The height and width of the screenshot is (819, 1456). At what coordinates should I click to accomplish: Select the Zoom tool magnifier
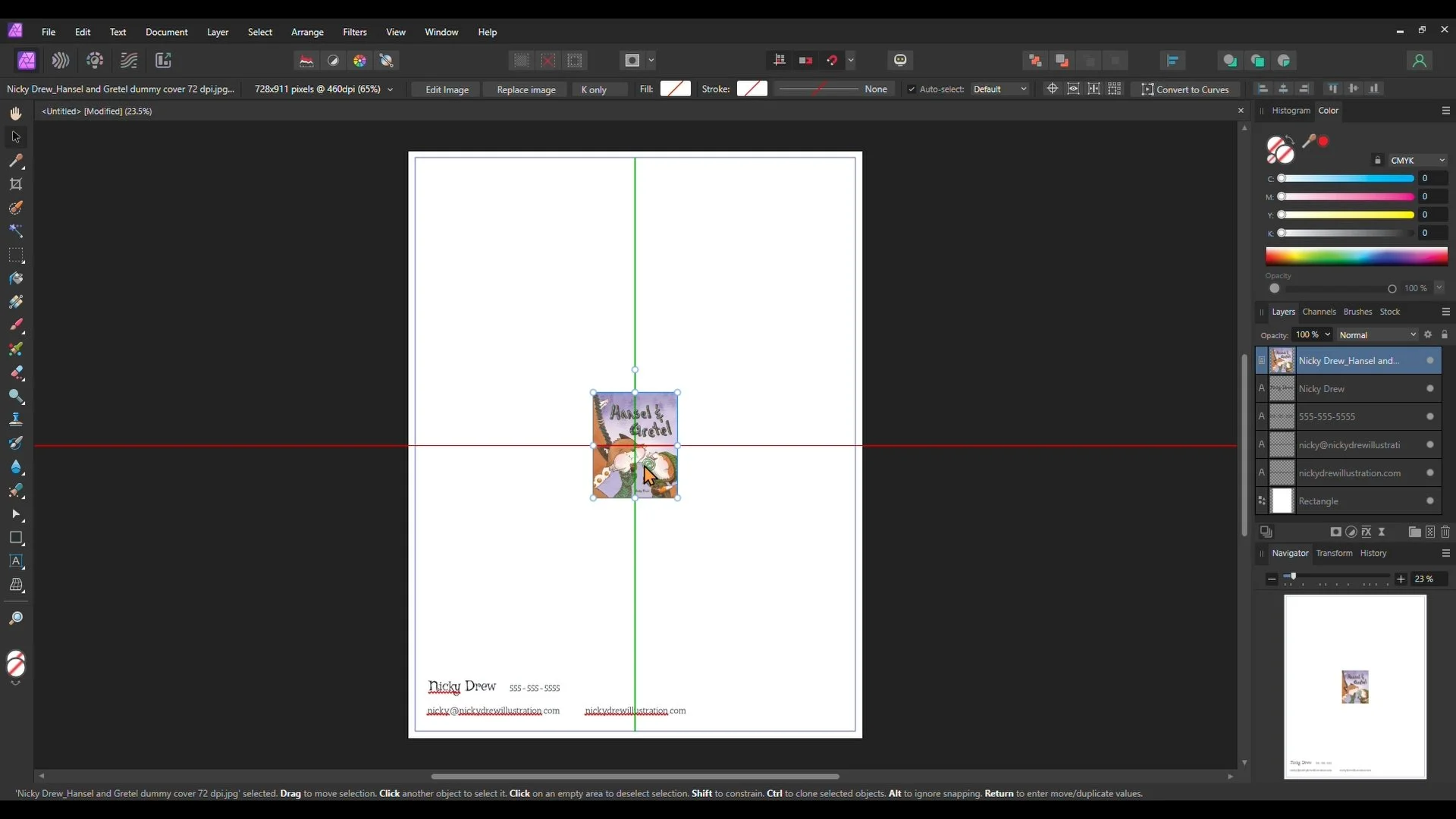(16, 619)
